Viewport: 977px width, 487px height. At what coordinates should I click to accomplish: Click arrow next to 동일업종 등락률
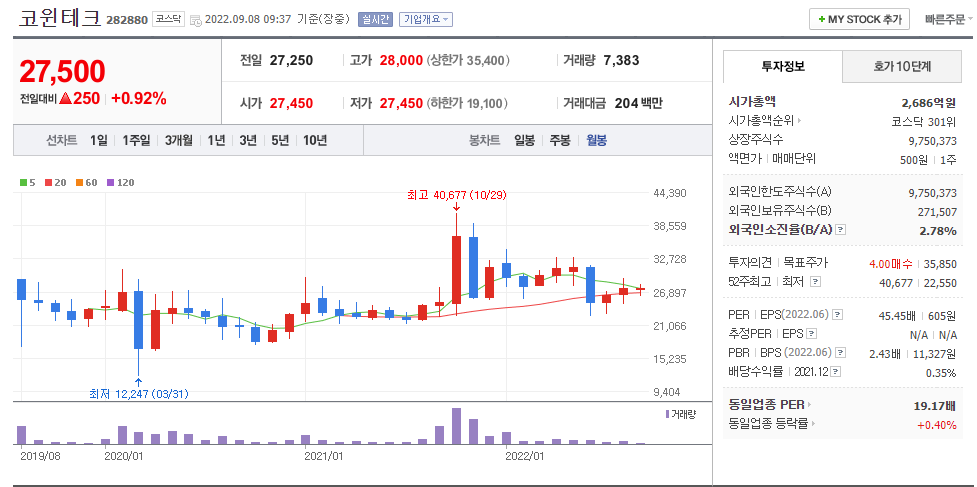pyautogui.click(x=814, y=424)
